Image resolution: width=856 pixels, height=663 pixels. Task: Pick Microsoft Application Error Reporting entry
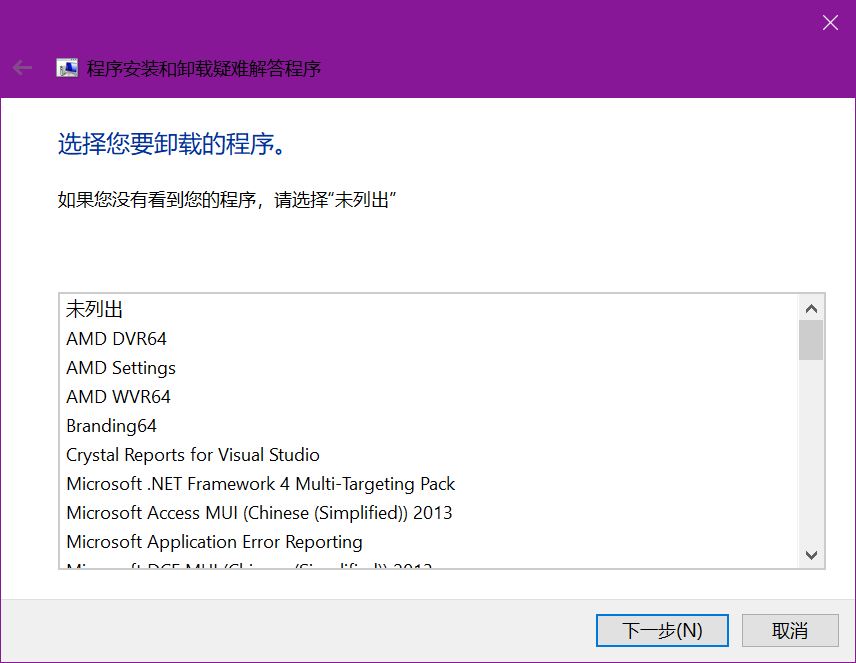[x=214, y=542]
